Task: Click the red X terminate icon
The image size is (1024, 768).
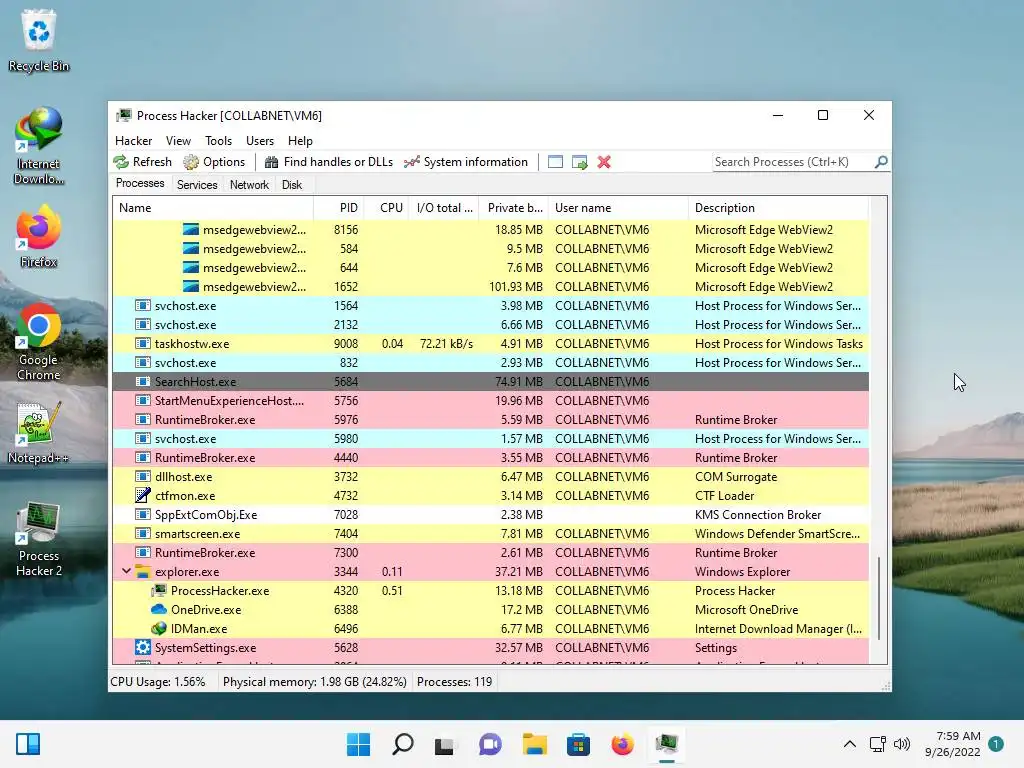Action: coord(604,162)
